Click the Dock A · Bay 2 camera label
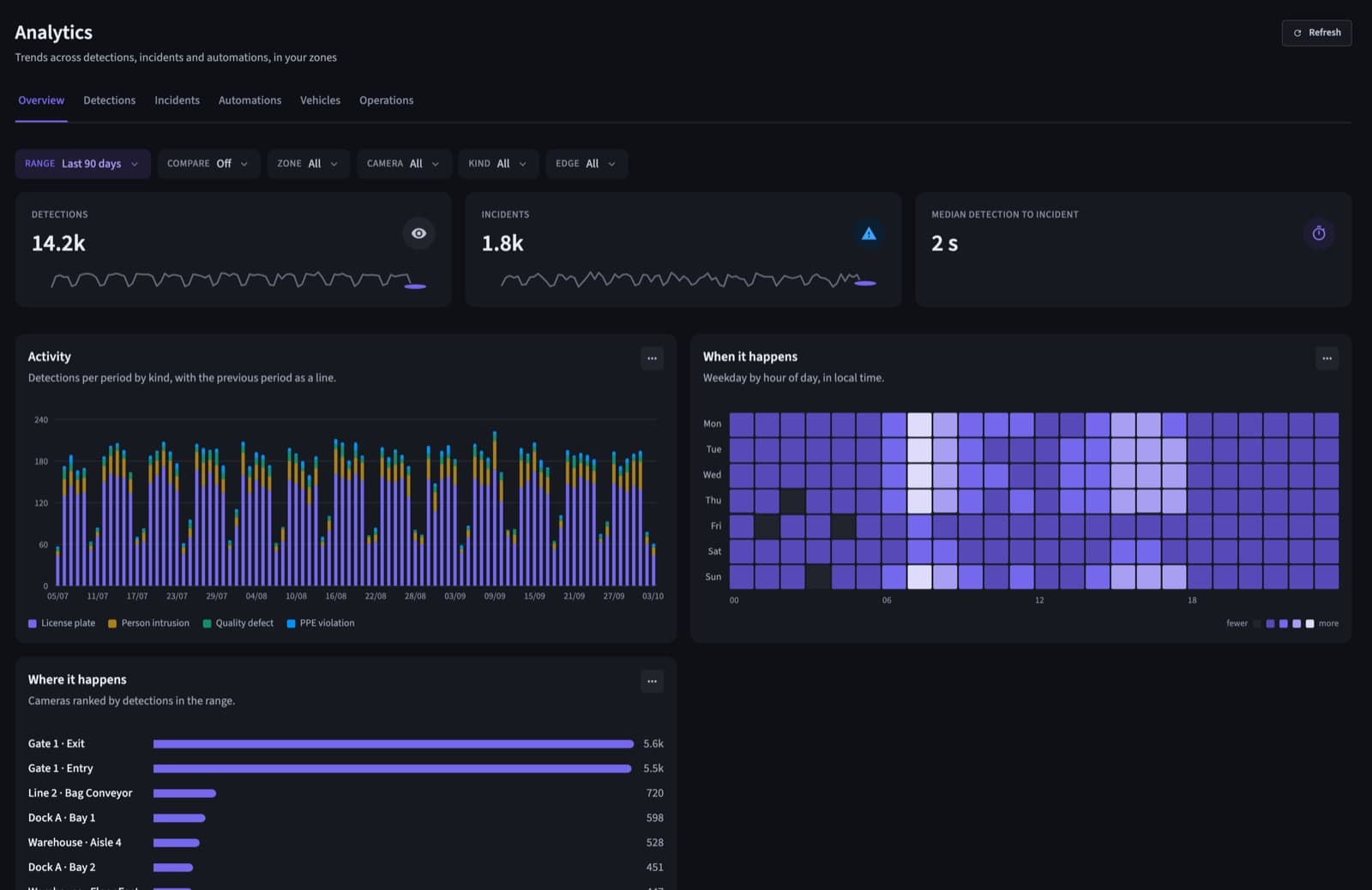This screenshot has height=890, width=1372. click(x=62, y=868)
